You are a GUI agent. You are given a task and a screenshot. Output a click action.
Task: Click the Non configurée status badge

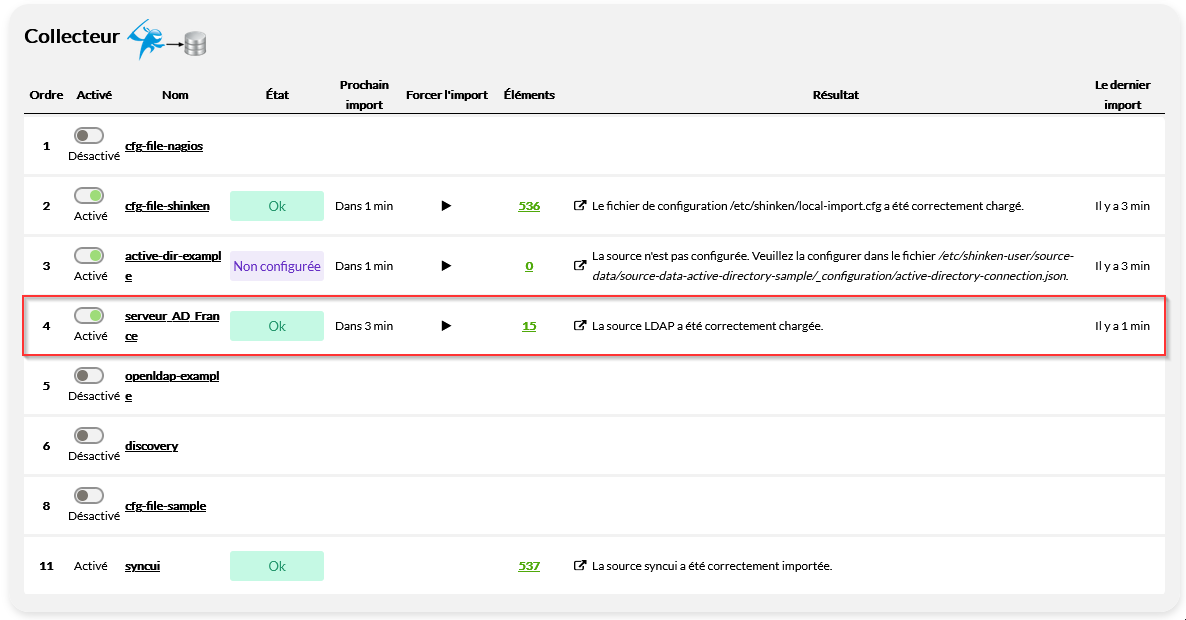point(277,266)
